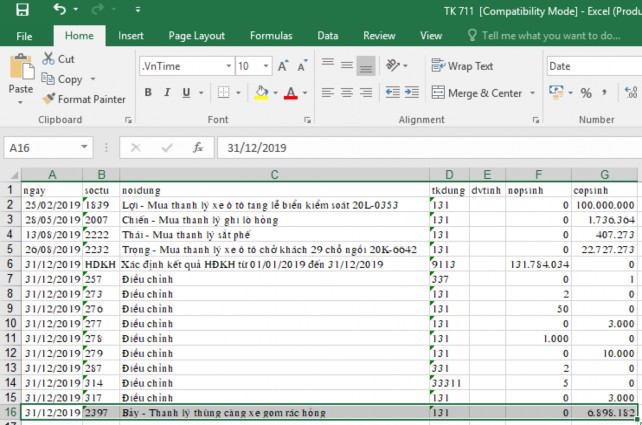Screen dimensions: 642x425
Task: Select the Format Painter tool
Action: click(x=84, y=99)
